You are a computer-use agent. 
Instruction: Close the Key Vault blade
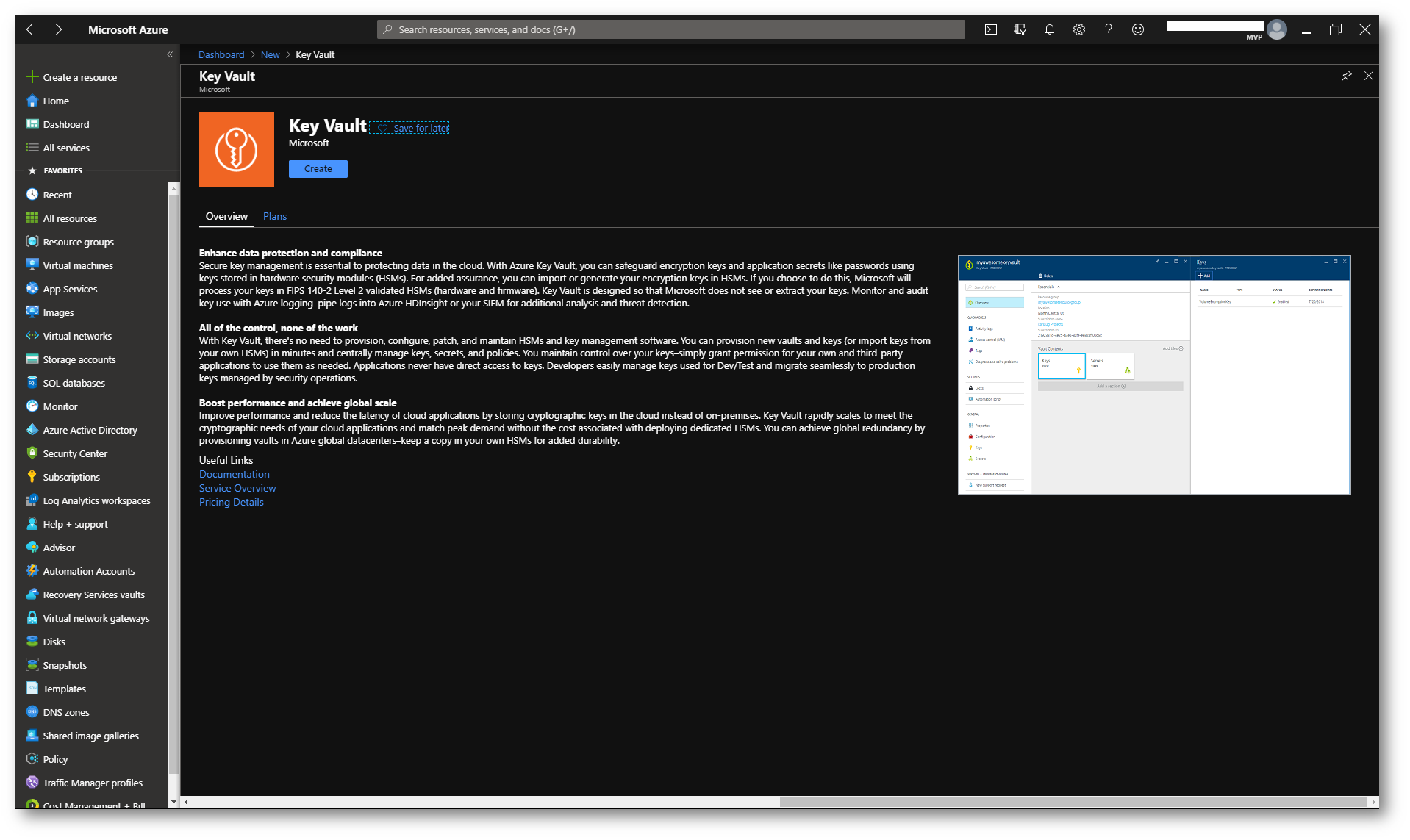point(1368,76)
